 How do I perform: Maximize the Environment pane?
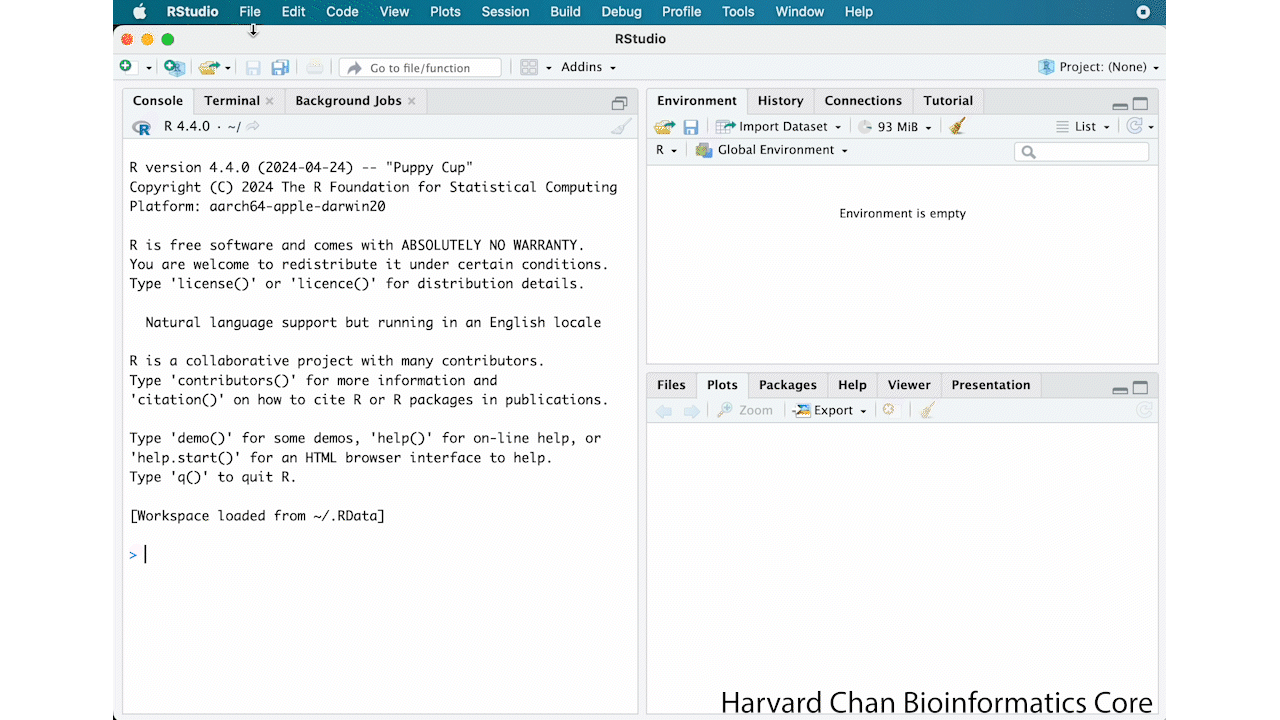[1140, 103]
